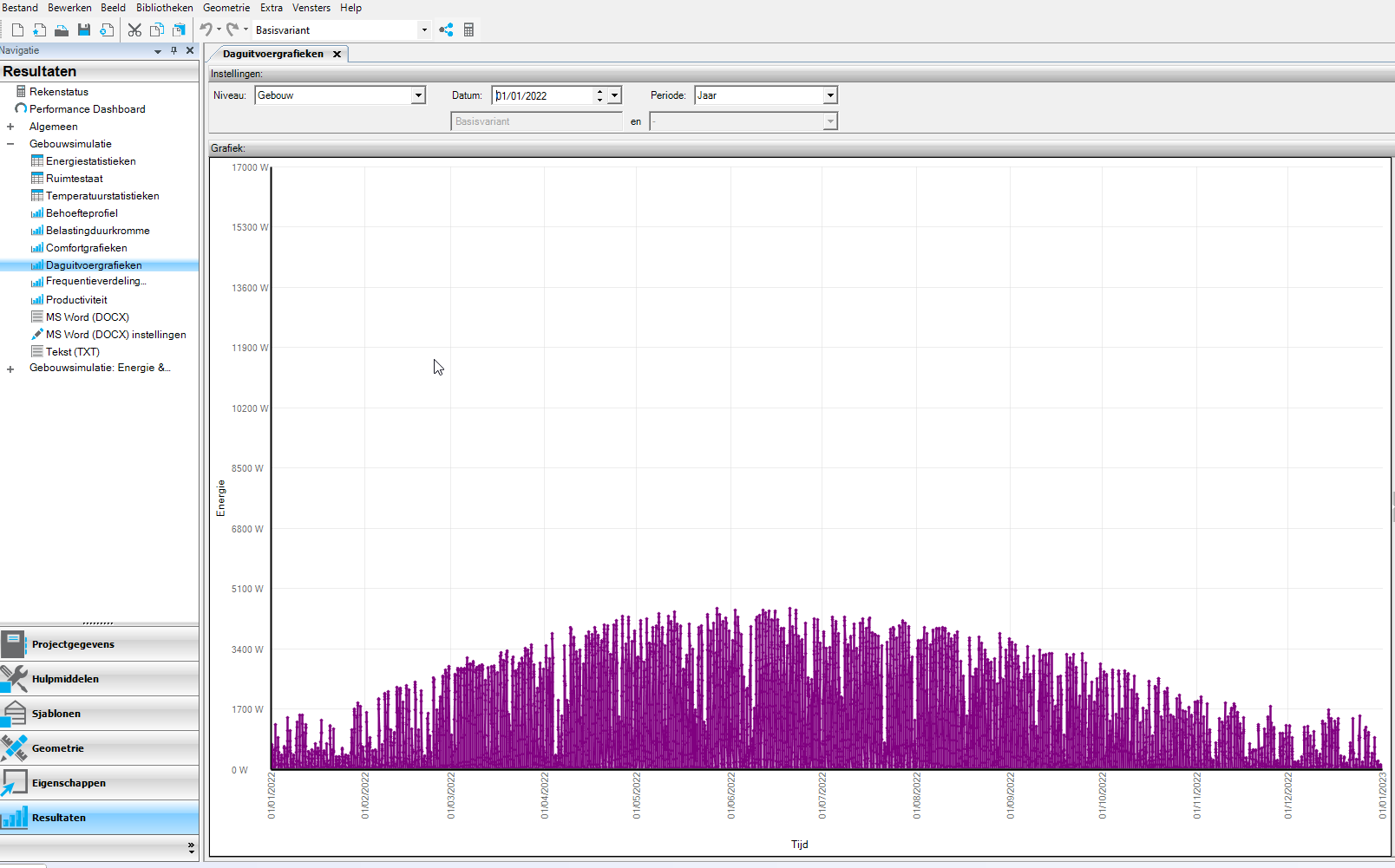
Task: Open the Niveau dropdown showing Gebouw
Action: (418, 95)
